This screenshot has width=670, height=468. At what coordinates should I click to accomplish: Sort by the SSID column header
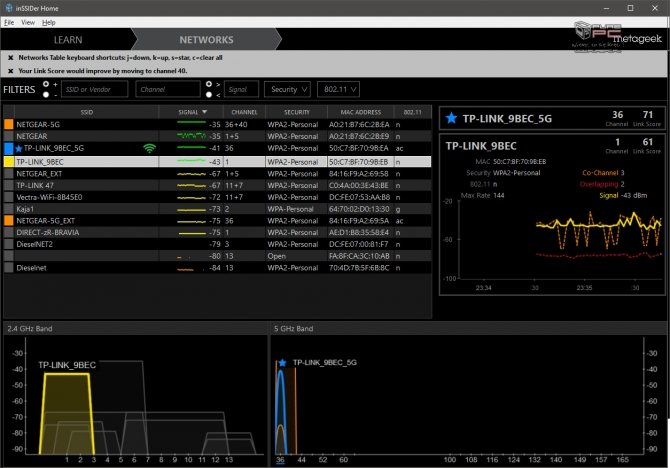(x=87, y=112)
